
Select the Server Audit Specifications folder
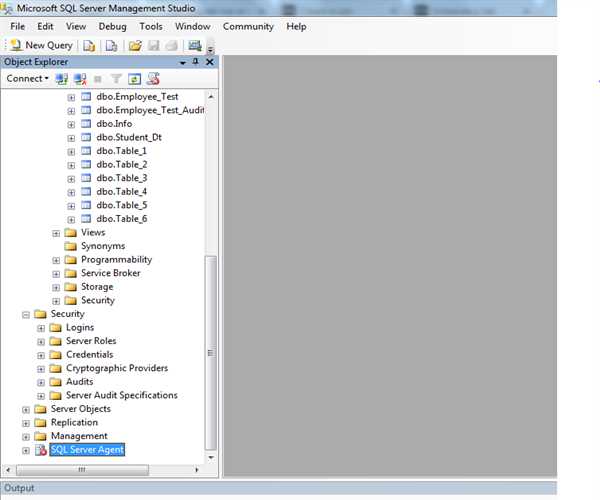coord(121,395)
